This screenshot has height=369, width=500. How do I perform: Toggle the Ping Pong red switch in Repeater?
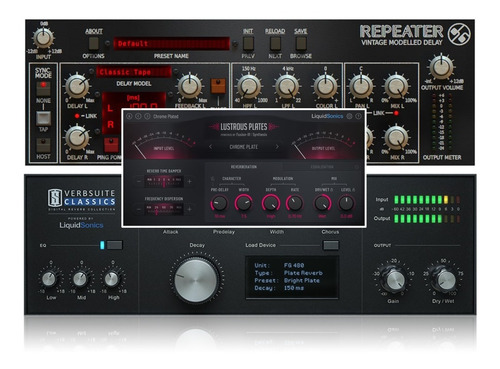pyautogui.click(x=111, y=145)
